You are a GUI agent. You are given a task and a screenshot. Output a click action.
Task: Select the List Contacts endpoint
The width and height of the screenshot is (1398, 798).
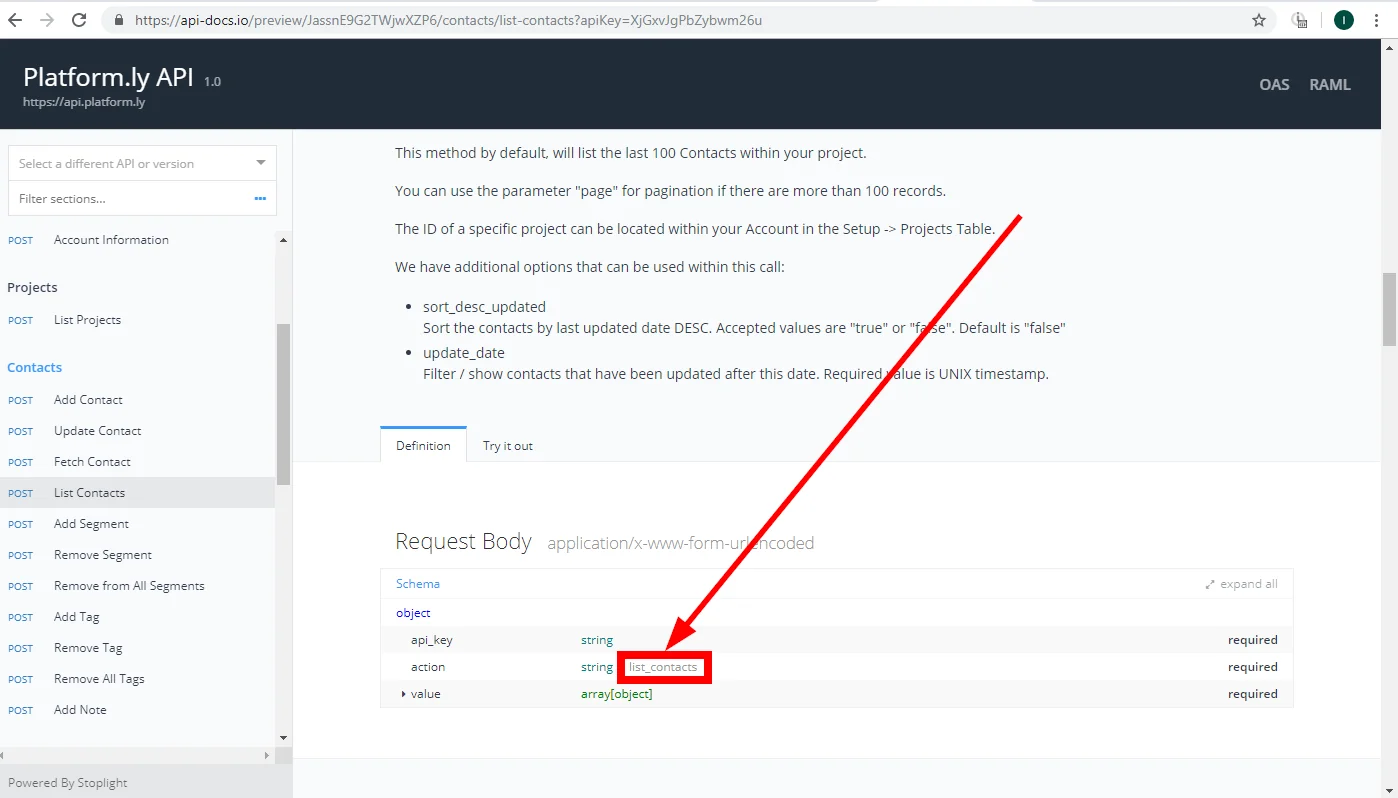point(137,493)
